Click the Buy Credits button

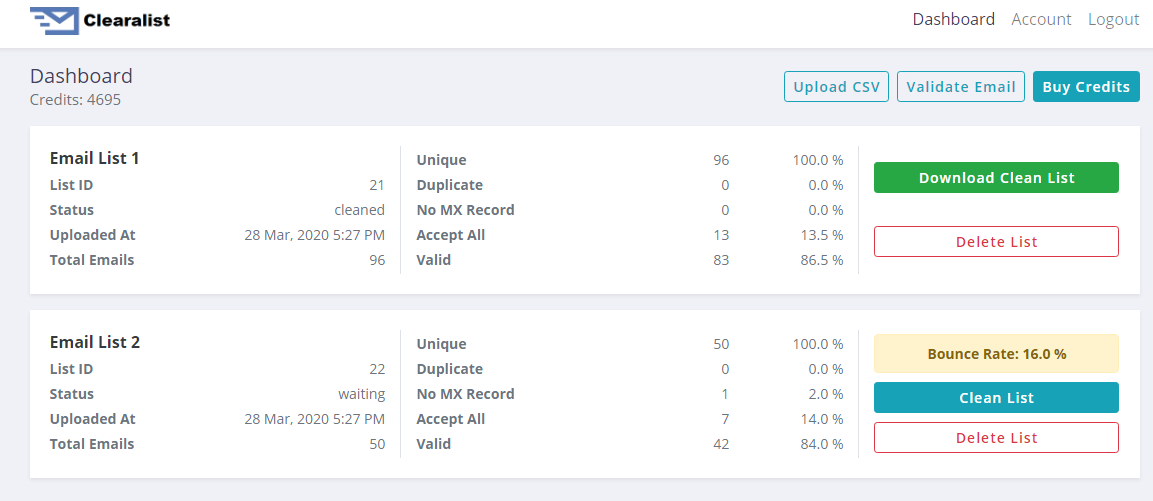click(x=1085, y=87)
